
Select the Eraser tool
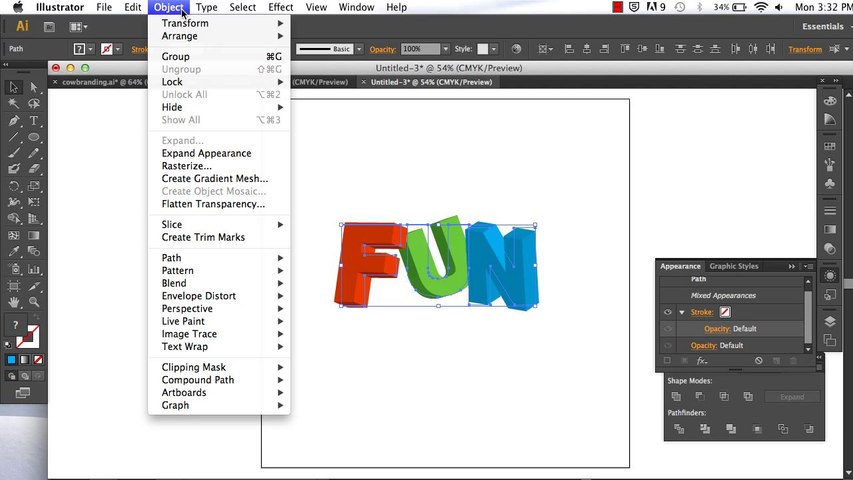coord(34,169)
